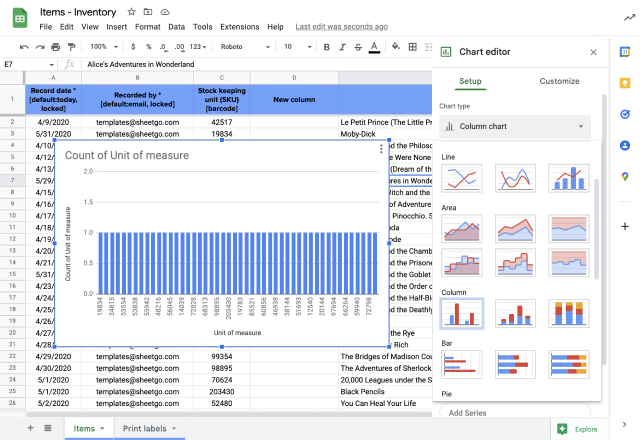Image resolution: width=640 pixels, height=440 pixels.
Task: Choose the combo chart thumbnail
Action: click(569, 178)
